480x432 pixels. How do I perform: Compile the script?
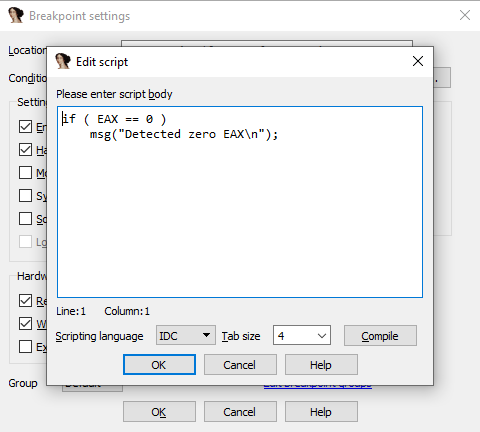380,336
